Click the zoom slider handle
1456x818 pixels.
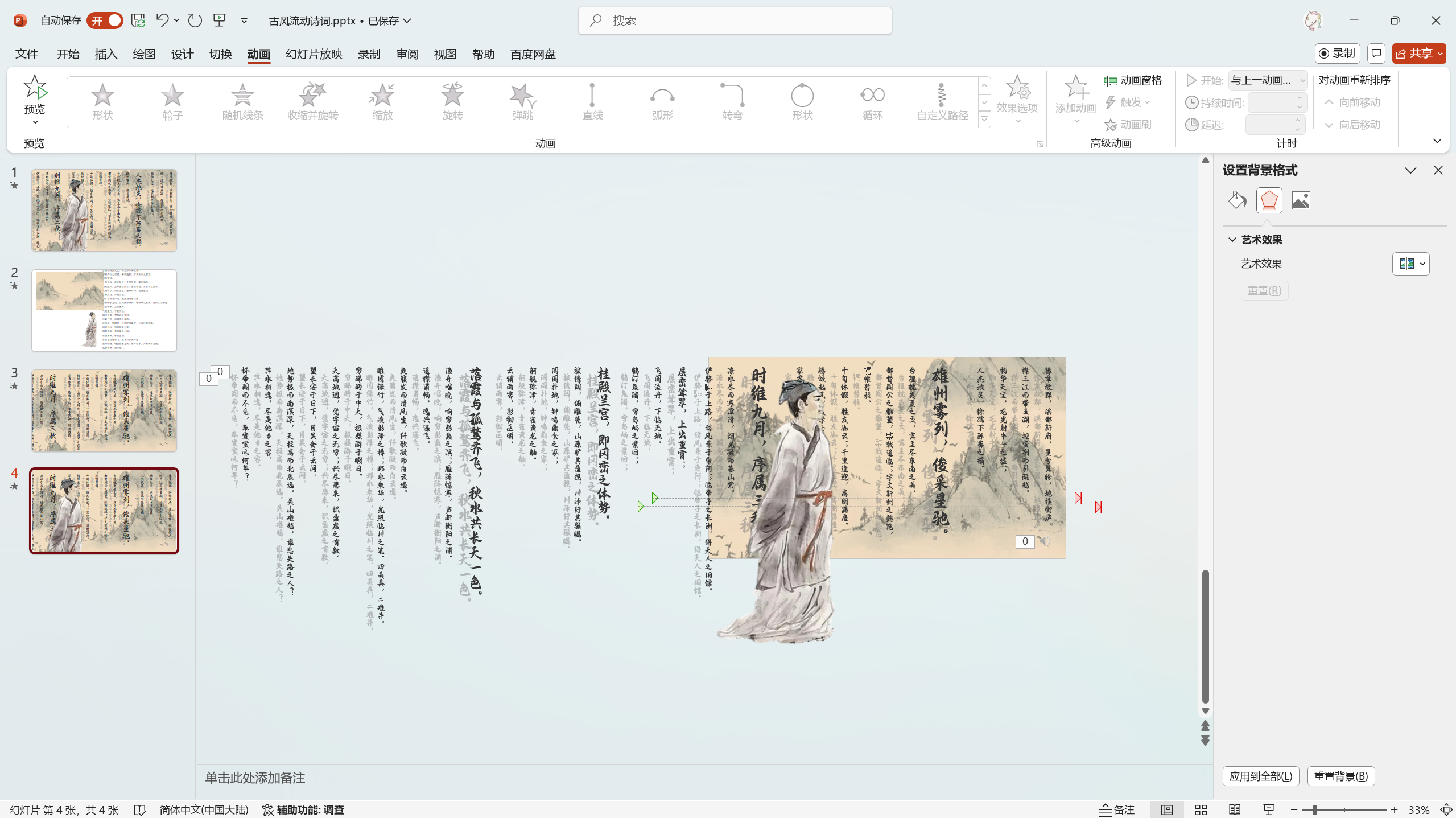1314,809
